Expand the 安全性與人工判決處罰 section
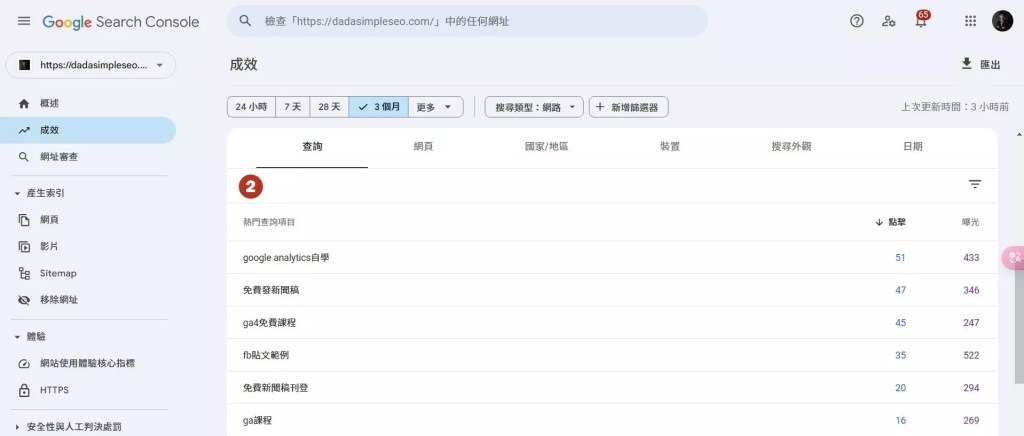 pos(17,428)
